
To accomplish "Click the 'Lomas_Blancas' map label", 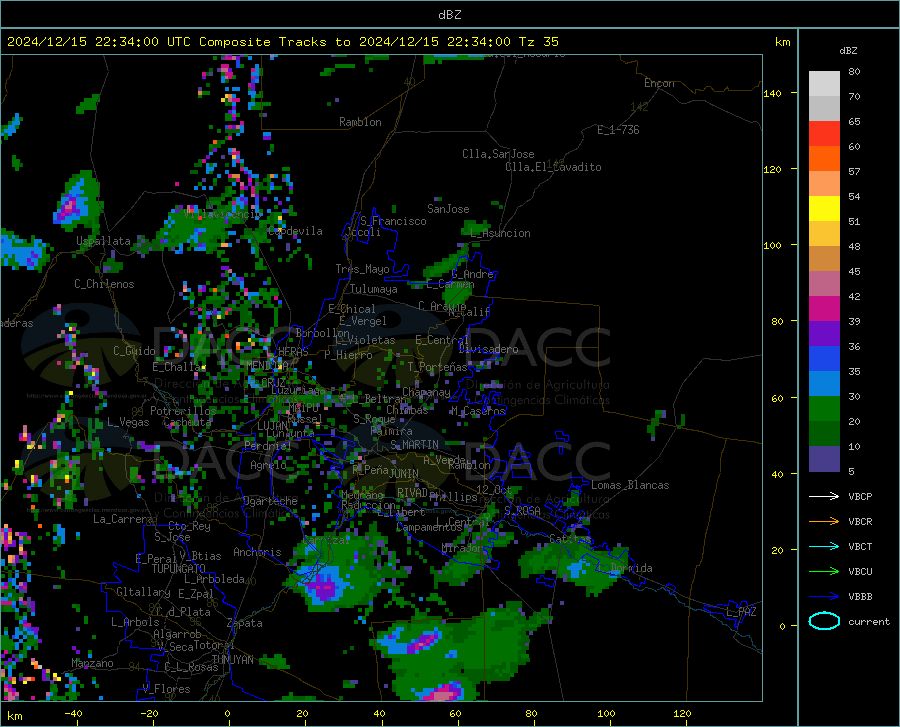I will point(630,485).
